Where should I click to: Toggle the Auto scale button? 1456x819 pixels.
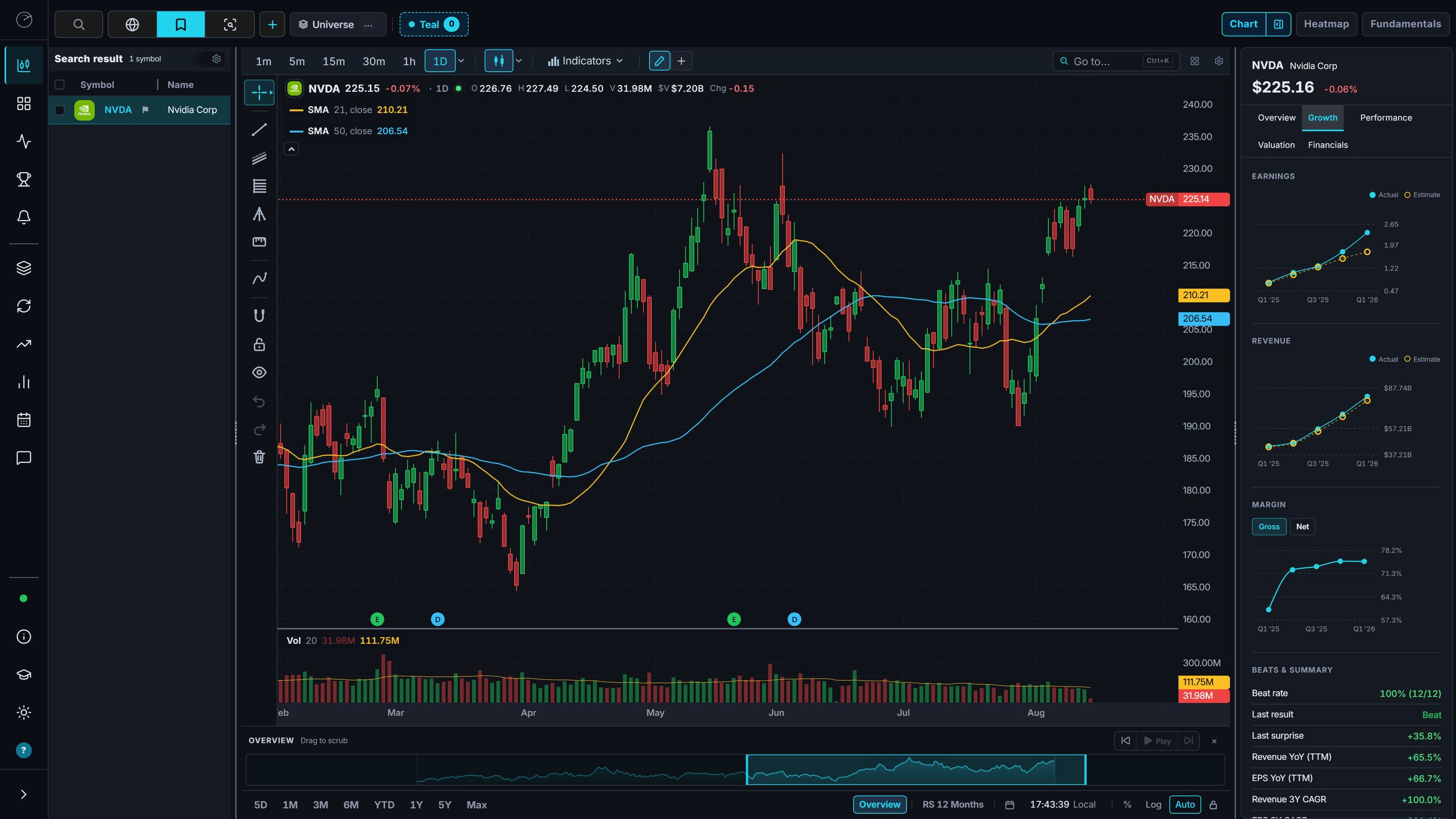tap(1185, 804)
